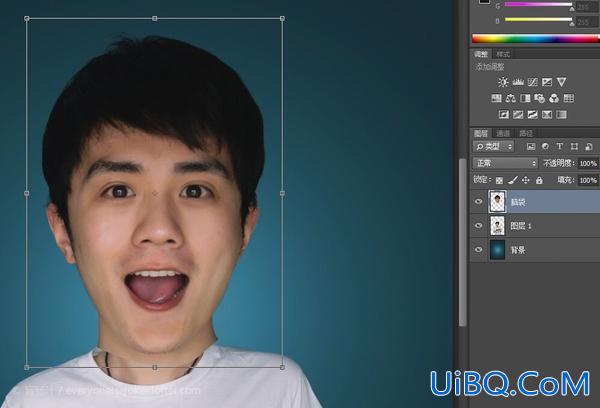Image resolution: width=600 pixels, height=408 pixels.
Task: Add a Black & White adjustment layer
Action: coord(525,98)
